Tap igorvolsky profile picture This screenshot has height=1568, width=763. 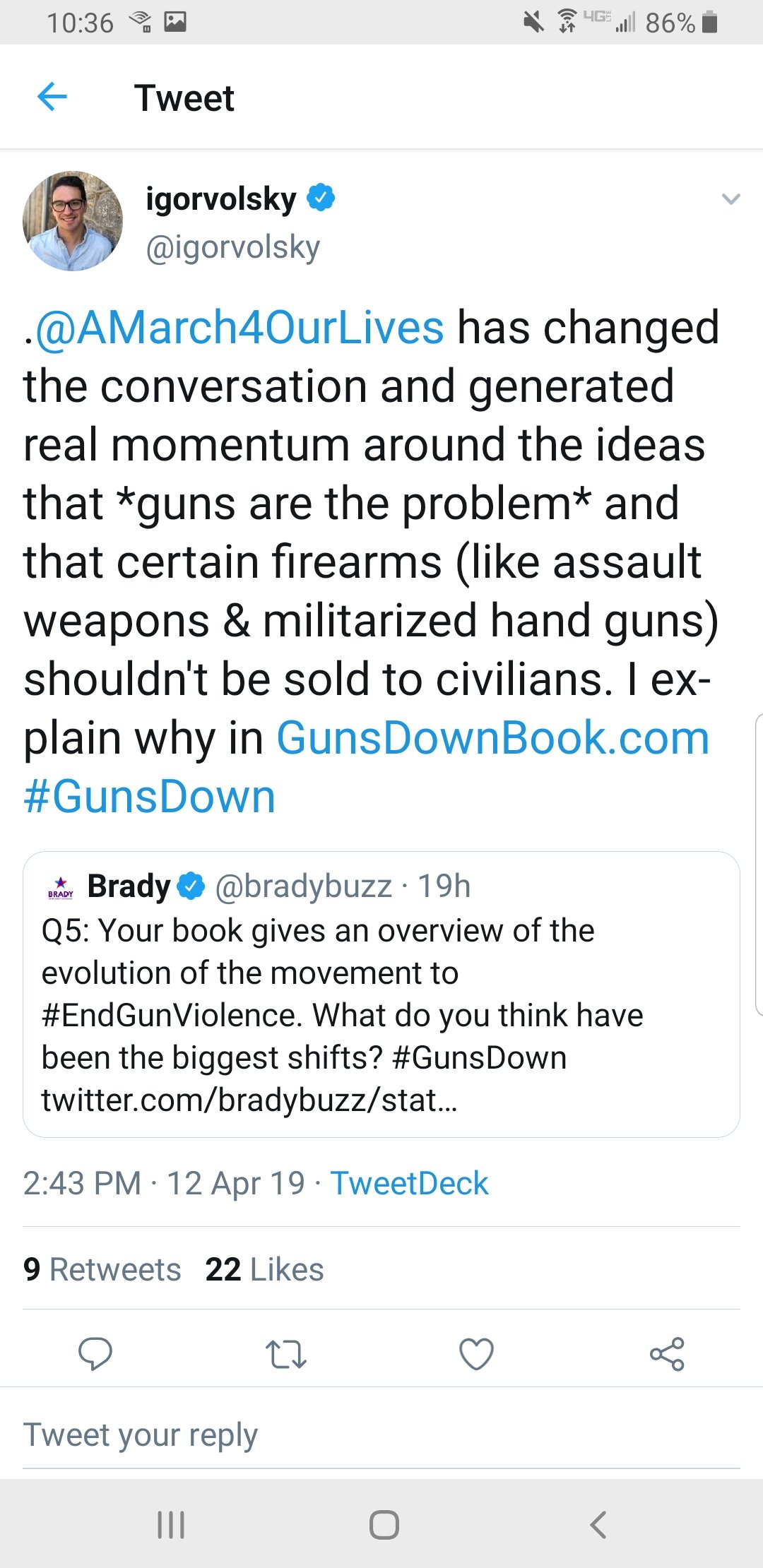coord(73,221)
